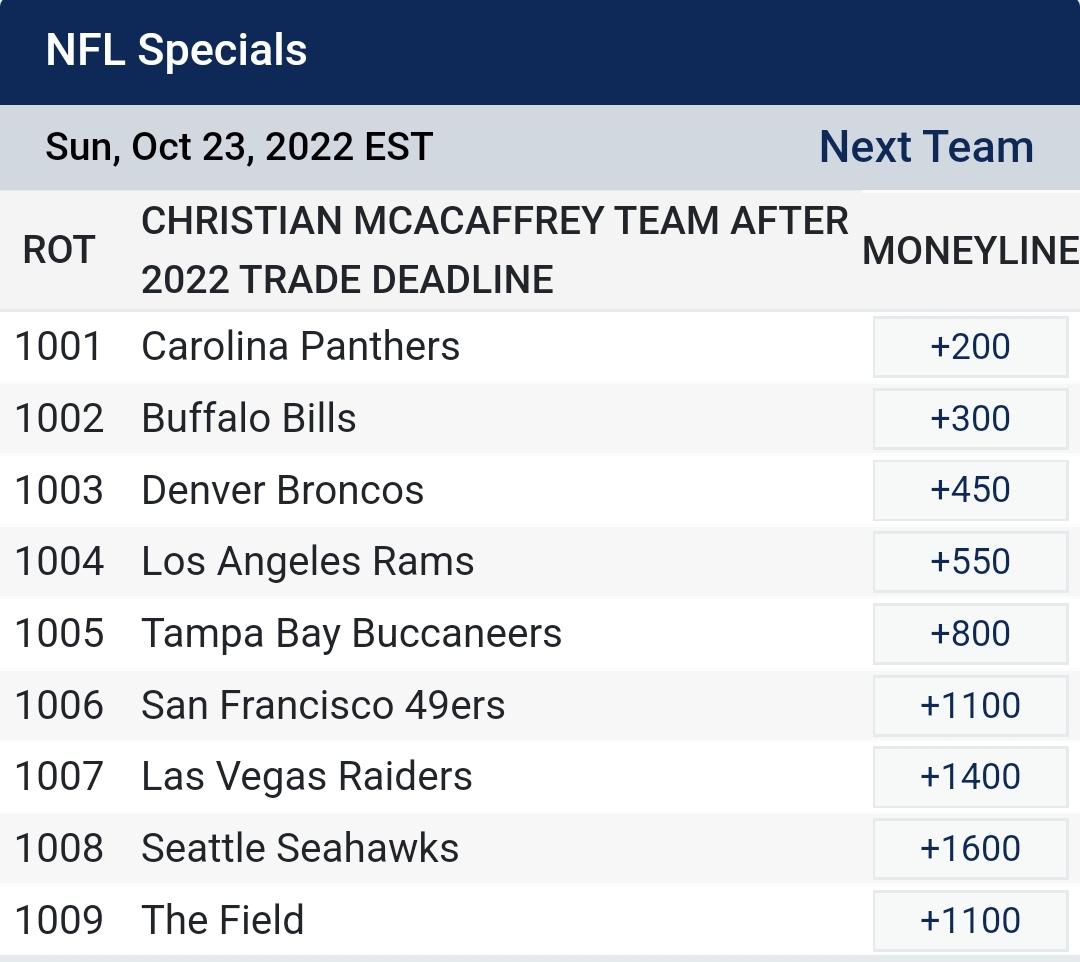The image size is (1080, 962).
Task: Click San Francisco 49ers +1100 odds
Action: pyautogui.click(x=970, y=705)
